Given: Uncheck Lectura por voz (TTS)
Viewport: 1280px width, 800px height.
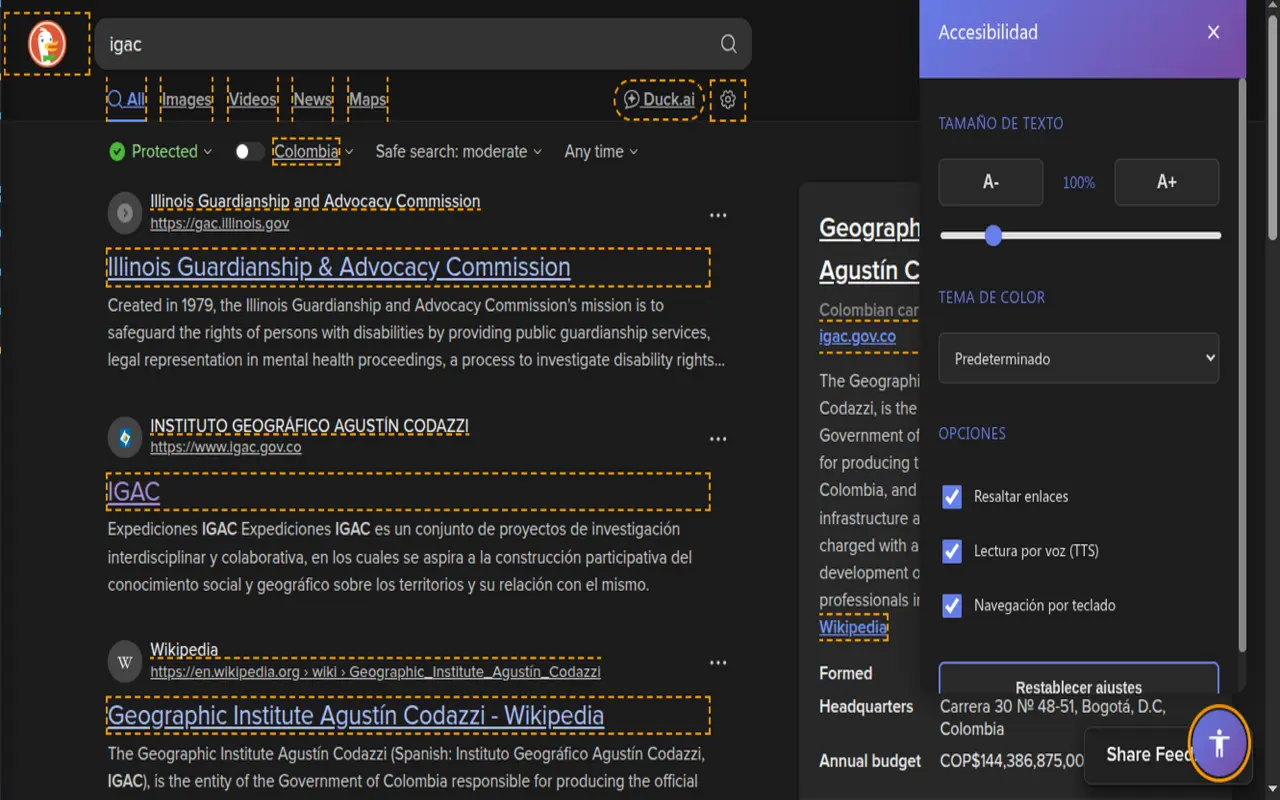Looking at the screenshot, I should point(952,551).
